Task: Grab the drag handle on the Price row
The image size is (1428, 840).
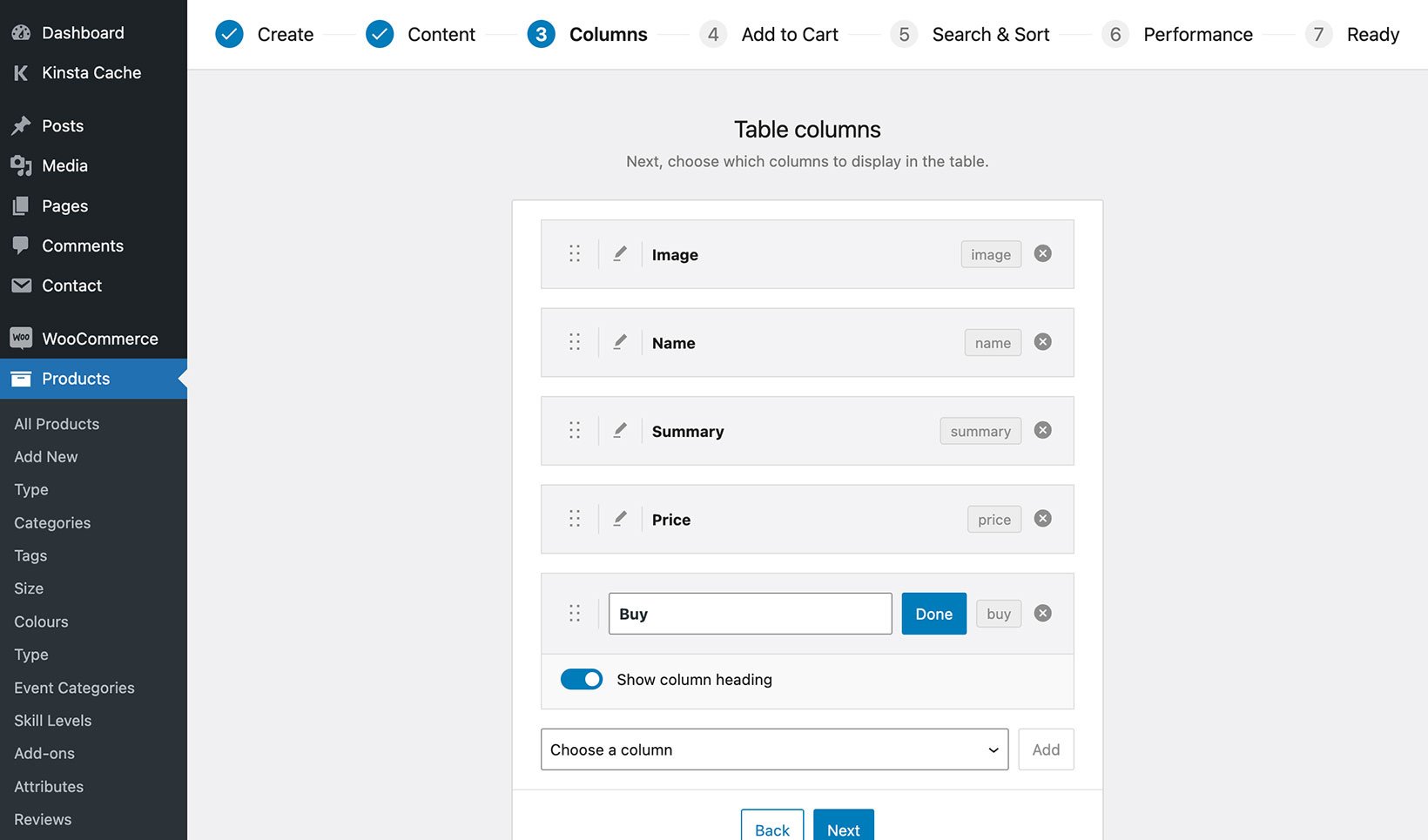Action: [x=575, y=519]
